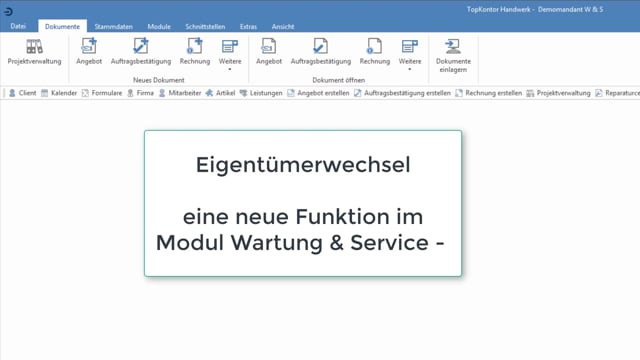Image resolution: width=640 pixels, height=360 pixels.
Task: Open existing Rechnung under Dokument öffnen
Action: [374, 52]
